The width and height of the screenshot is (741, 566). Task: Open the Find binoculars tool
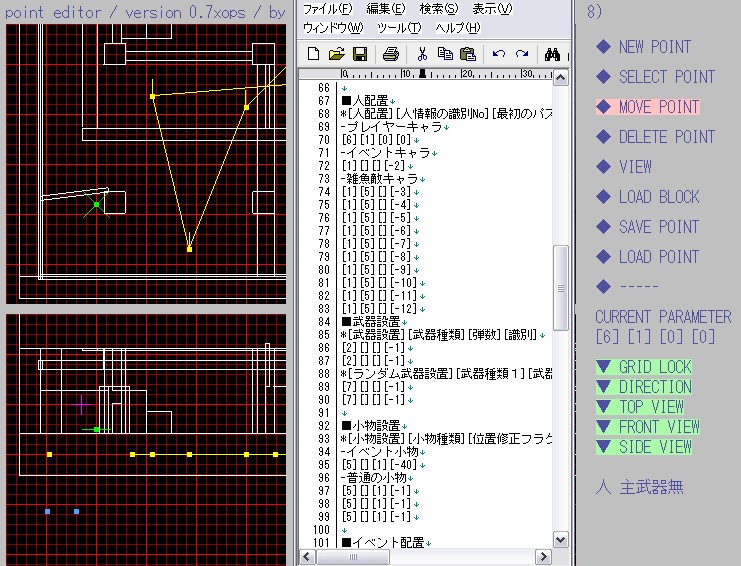point(552,54)
